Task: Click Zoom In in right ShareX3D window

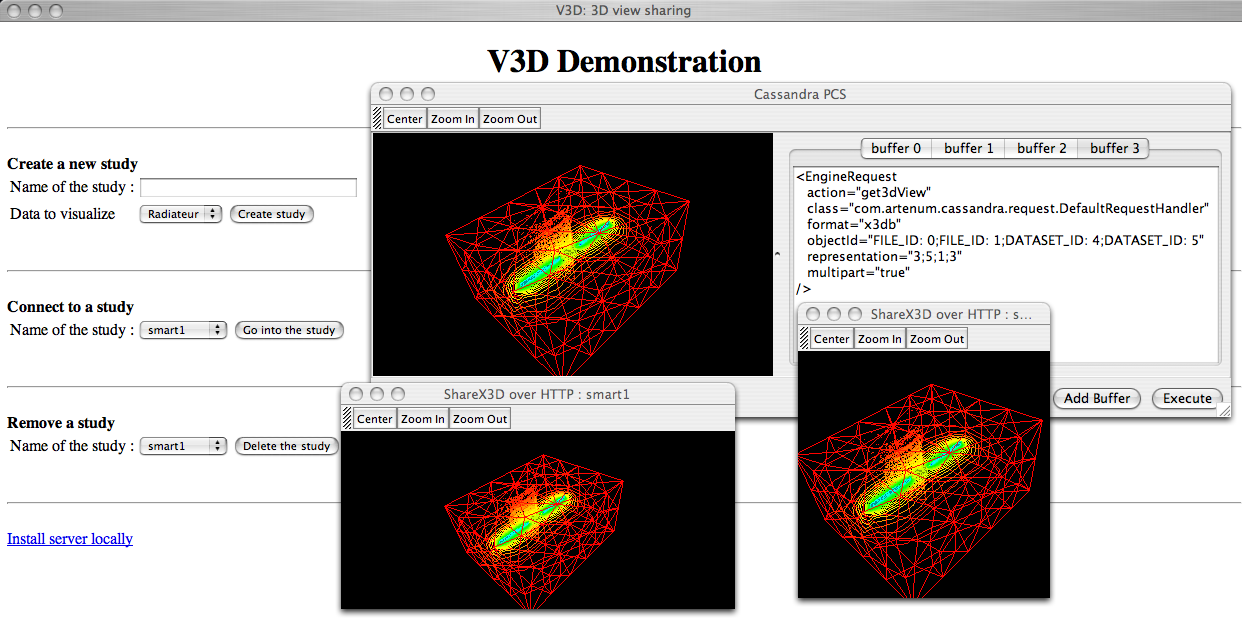Action: click(x=879, y=339)
